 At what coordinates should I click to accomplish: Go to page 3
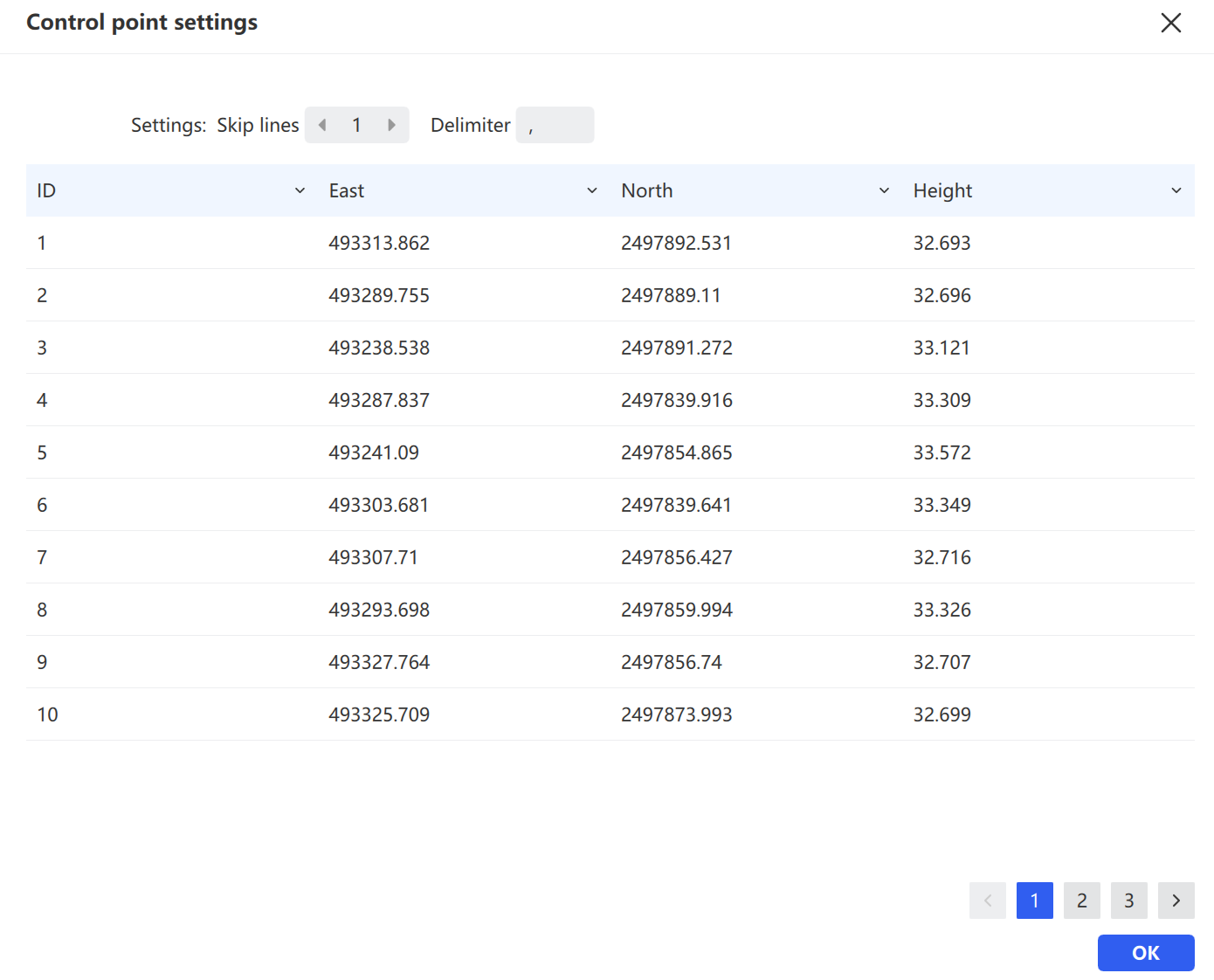coord(1128,901)
